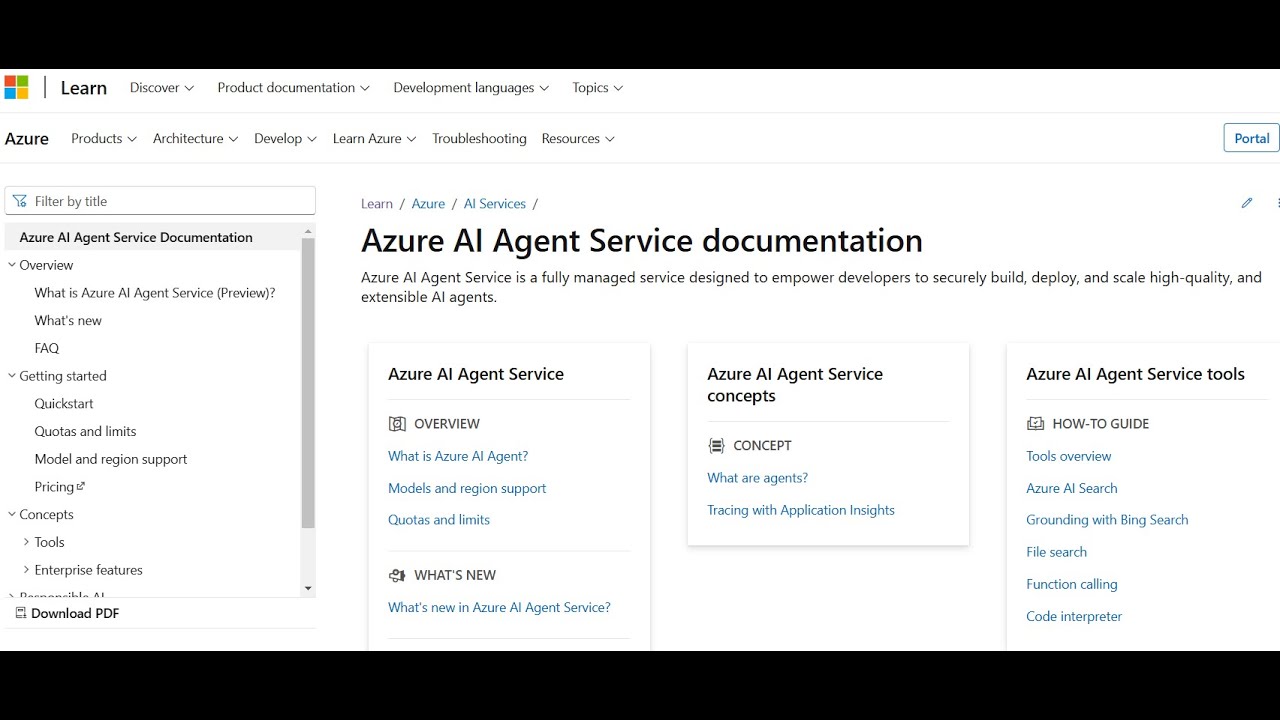Expand the Tools tree node
The width and height of the screenshot is (1280, 720).
[26, 542]
